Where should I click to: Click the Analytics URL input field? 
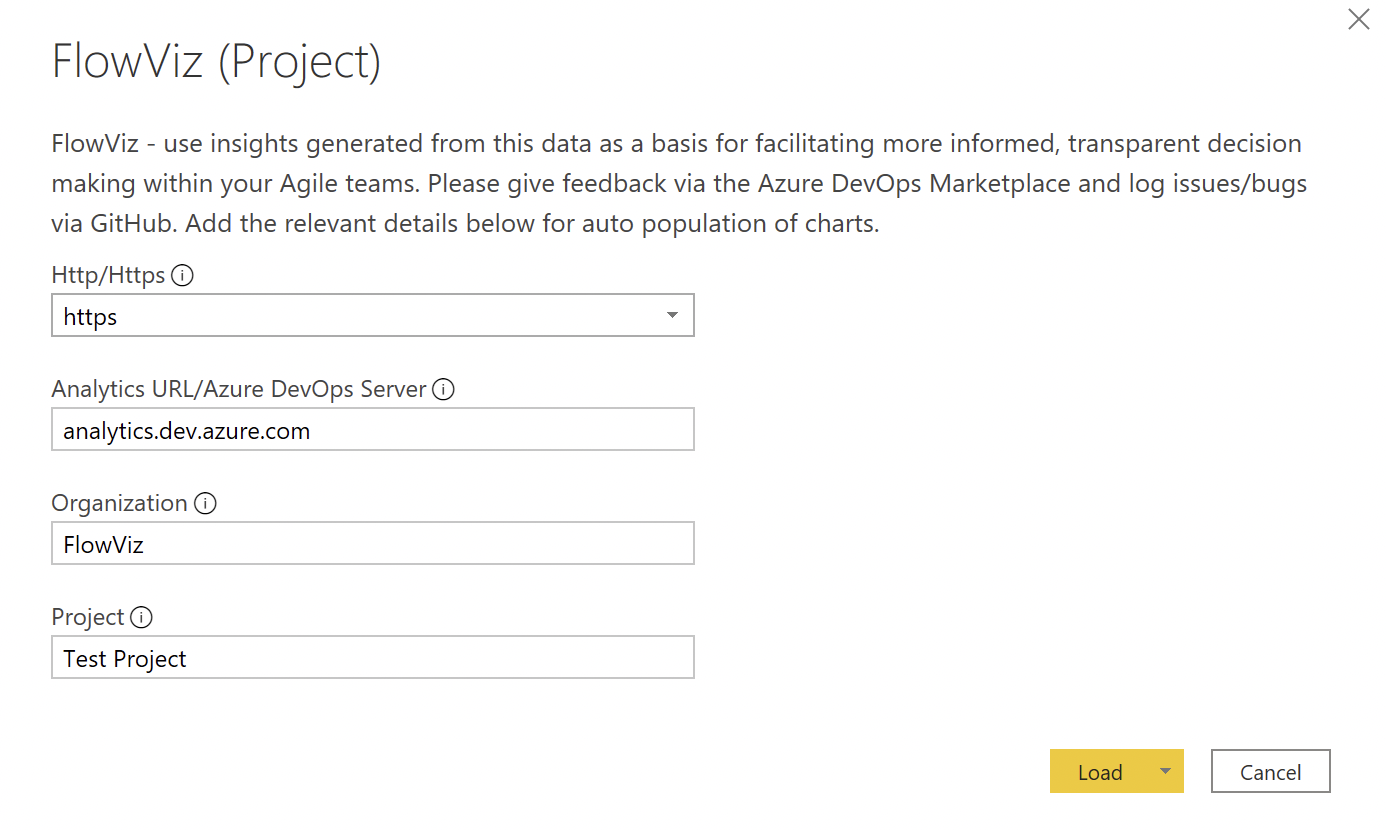point(372,431)
